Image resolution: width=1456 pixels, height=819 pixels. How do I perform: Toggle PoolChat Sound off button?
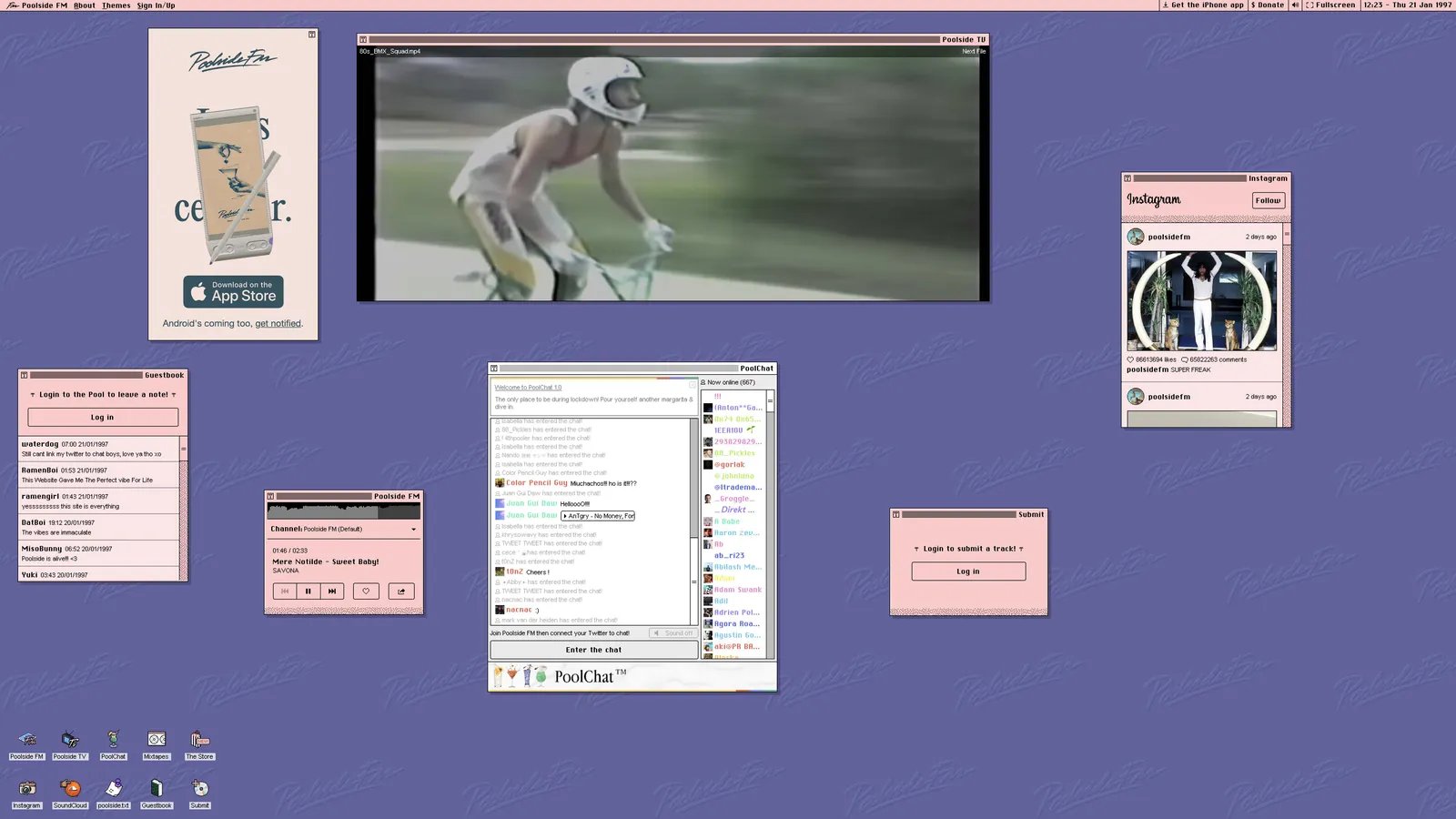(x=673, y=632)
